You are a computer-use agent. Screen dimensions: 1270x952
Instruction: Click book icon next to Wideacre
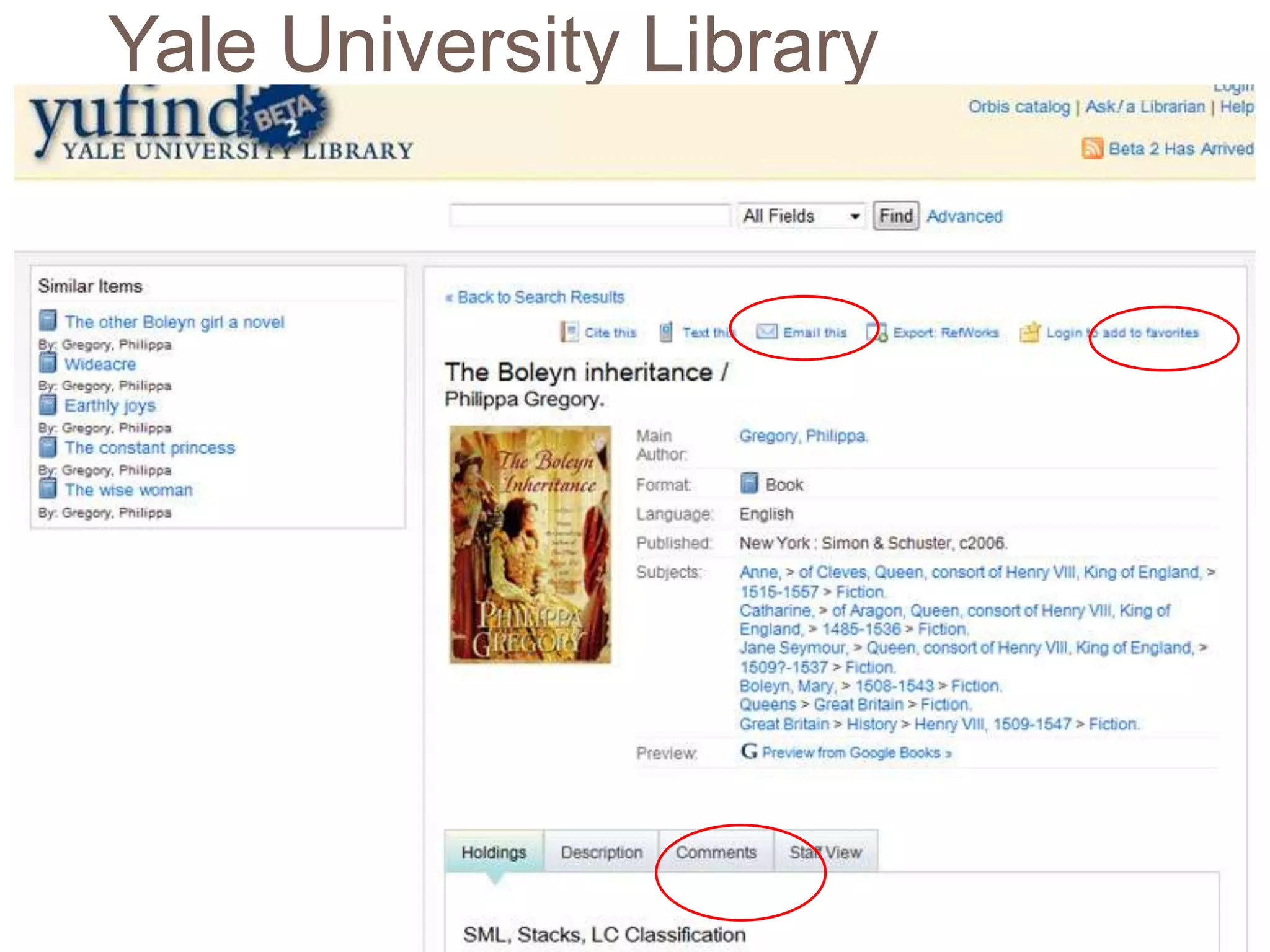tap(48, 363)
